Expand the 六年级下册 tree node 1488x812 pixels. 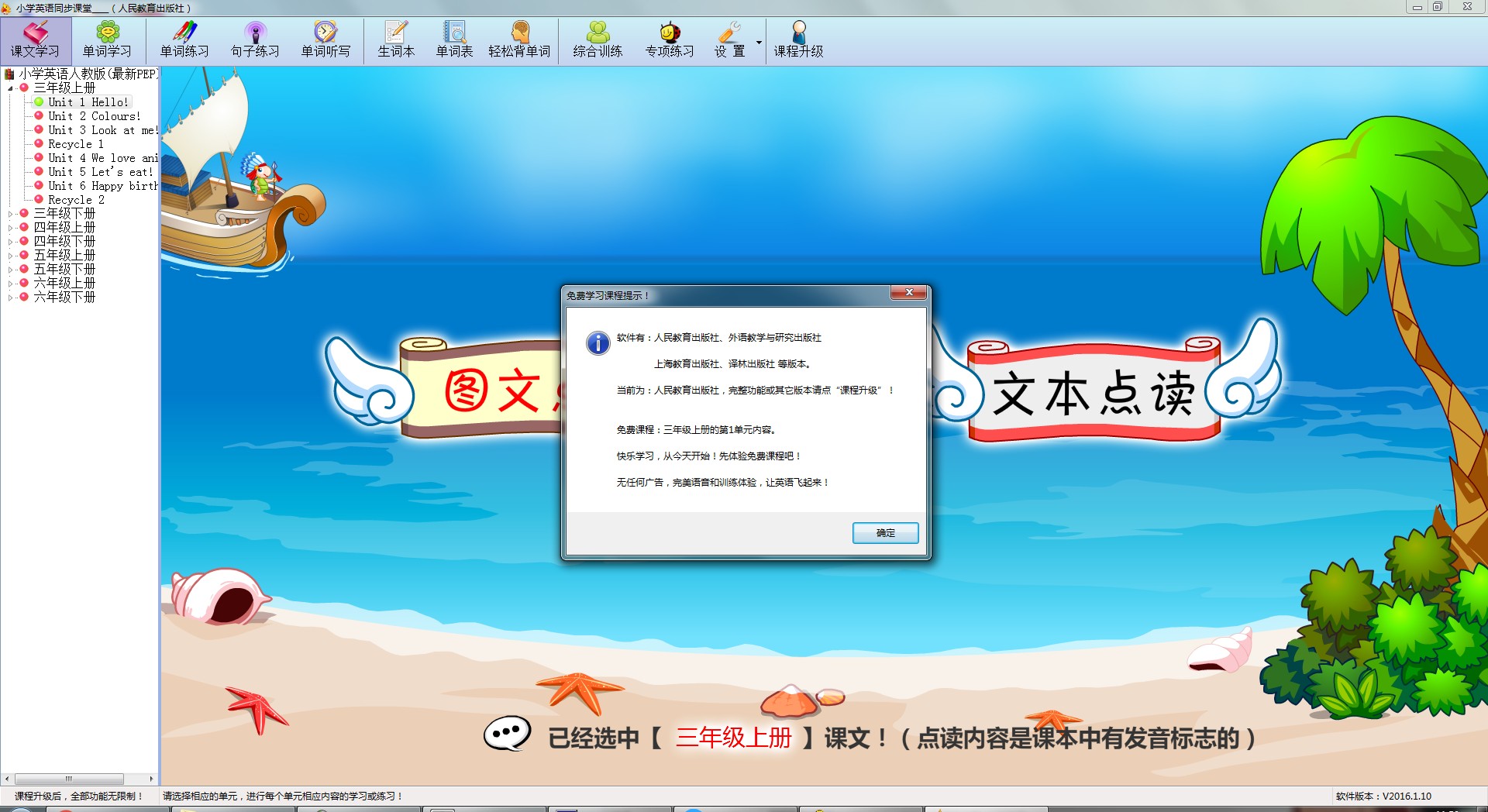pyautogui.click(x=10, y=298)
